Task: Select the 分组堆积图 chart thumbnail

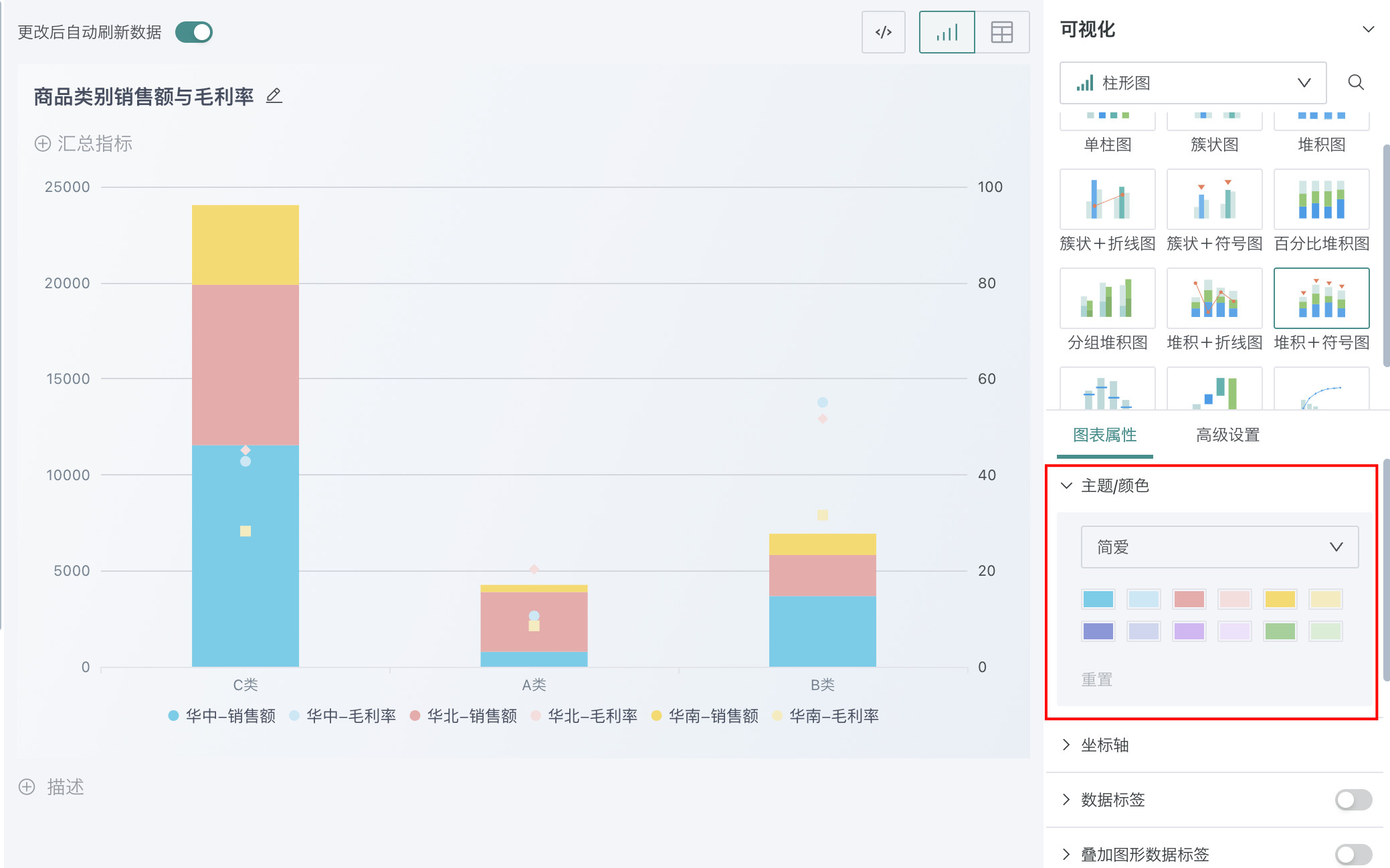Action: (x=1107, y=298)
